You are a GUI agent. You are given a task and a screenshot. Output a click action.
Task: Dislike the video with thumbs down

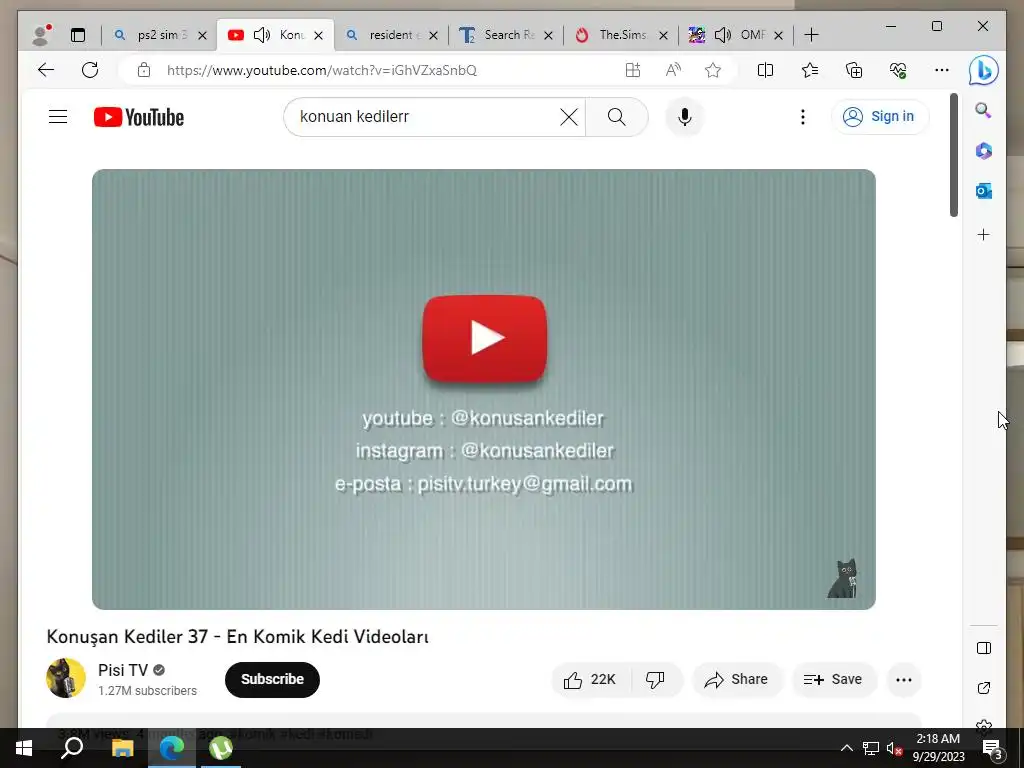point(656,680)
